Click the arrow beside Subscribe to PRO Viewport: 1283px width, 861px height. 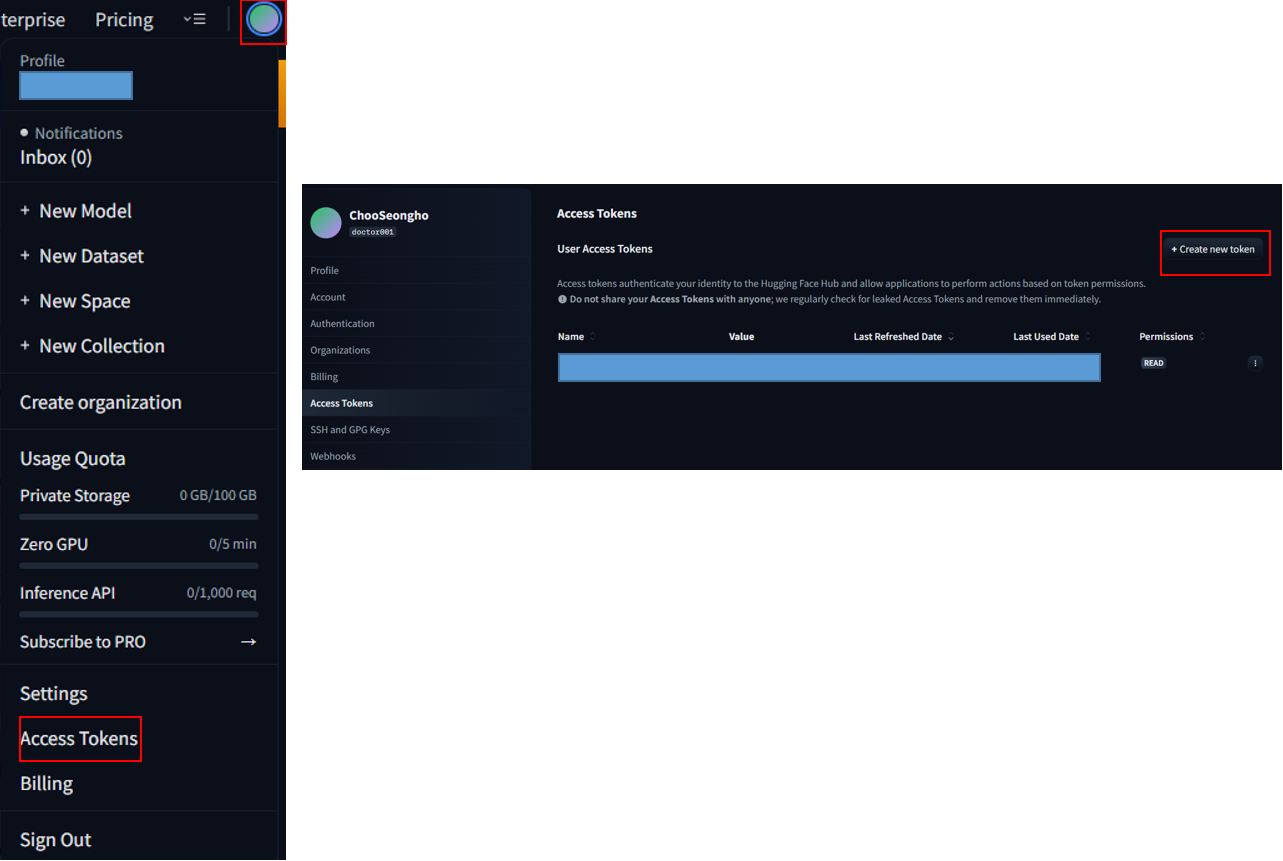click(249, 642)
